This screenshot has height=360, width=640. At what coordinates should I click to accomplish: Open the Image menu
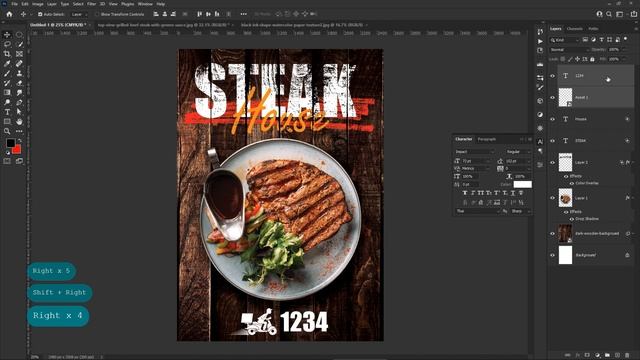[38, 4]
